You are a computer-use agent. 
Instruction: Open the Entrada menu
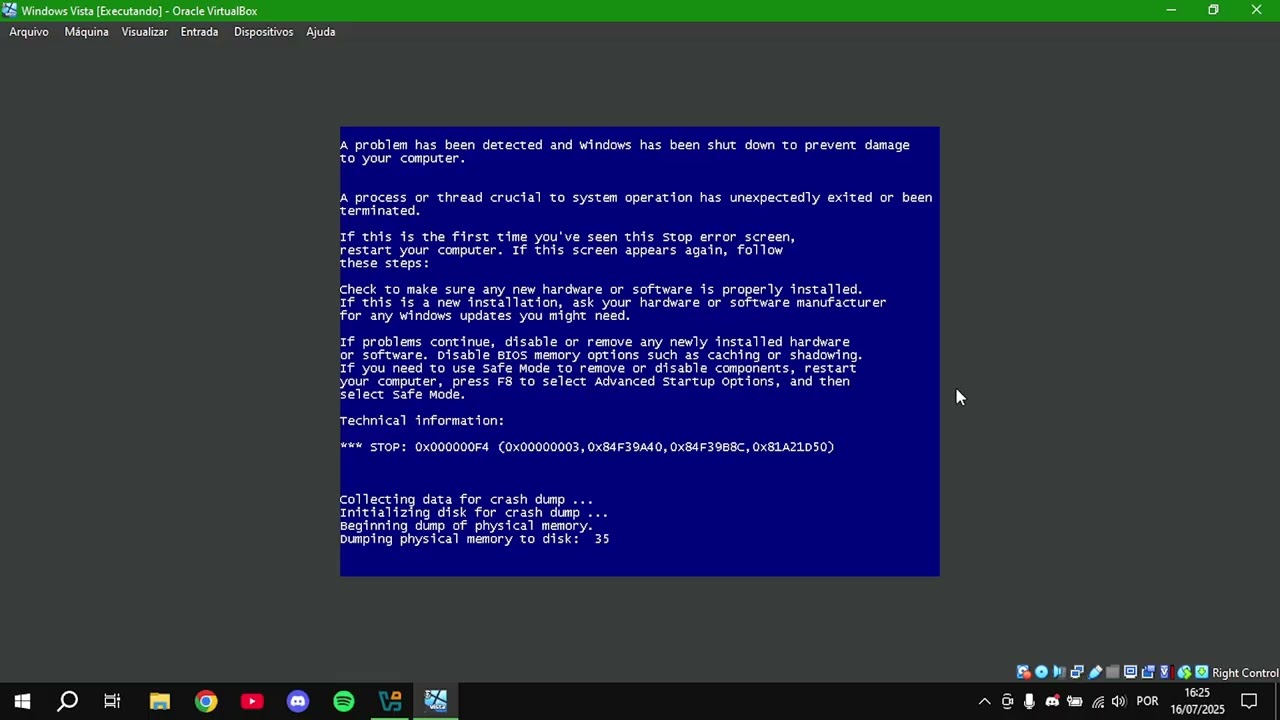[x=199, y=32]
